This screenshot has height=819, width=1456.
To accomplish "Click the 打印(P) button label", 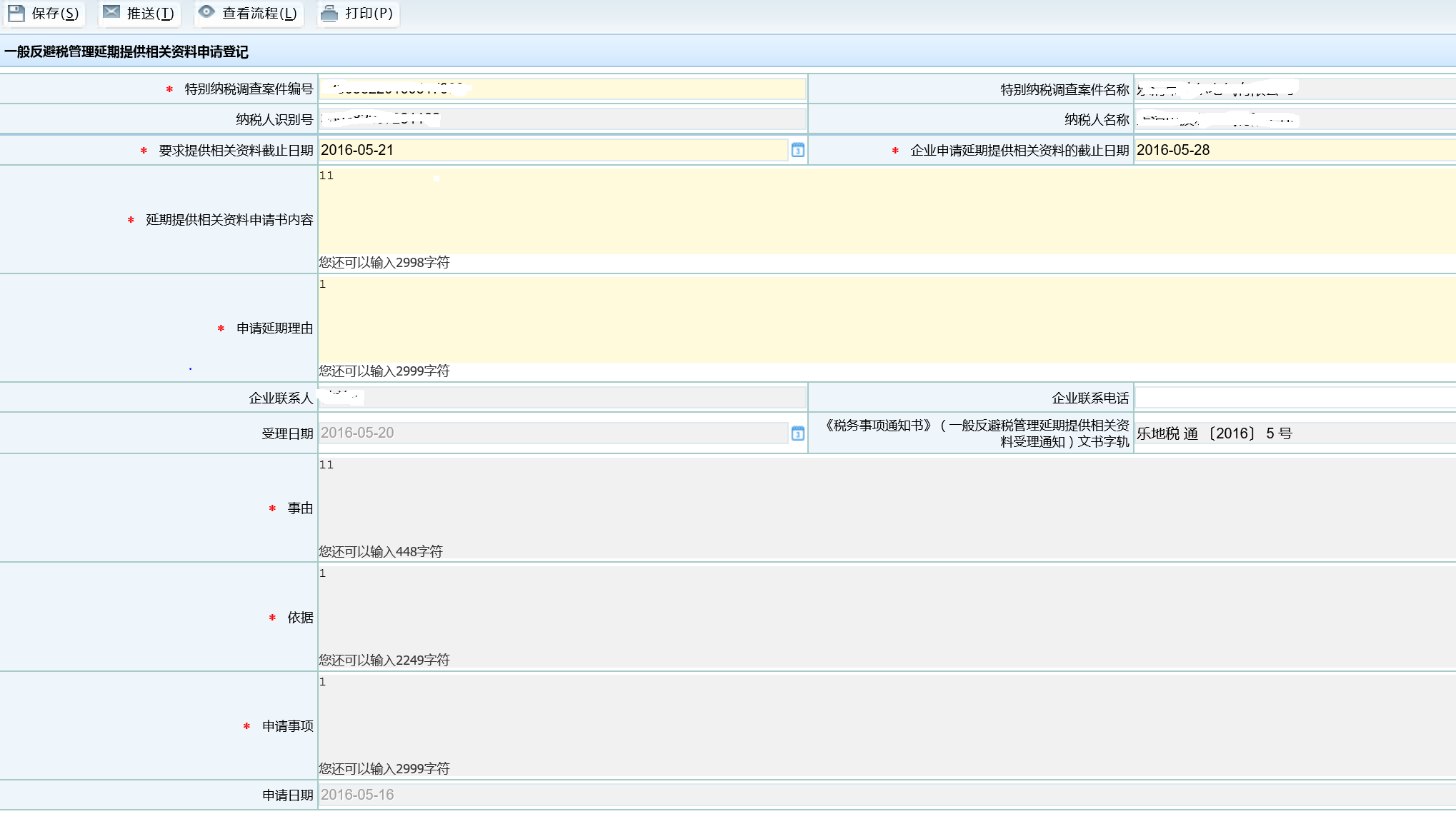I will pos(369,14).
